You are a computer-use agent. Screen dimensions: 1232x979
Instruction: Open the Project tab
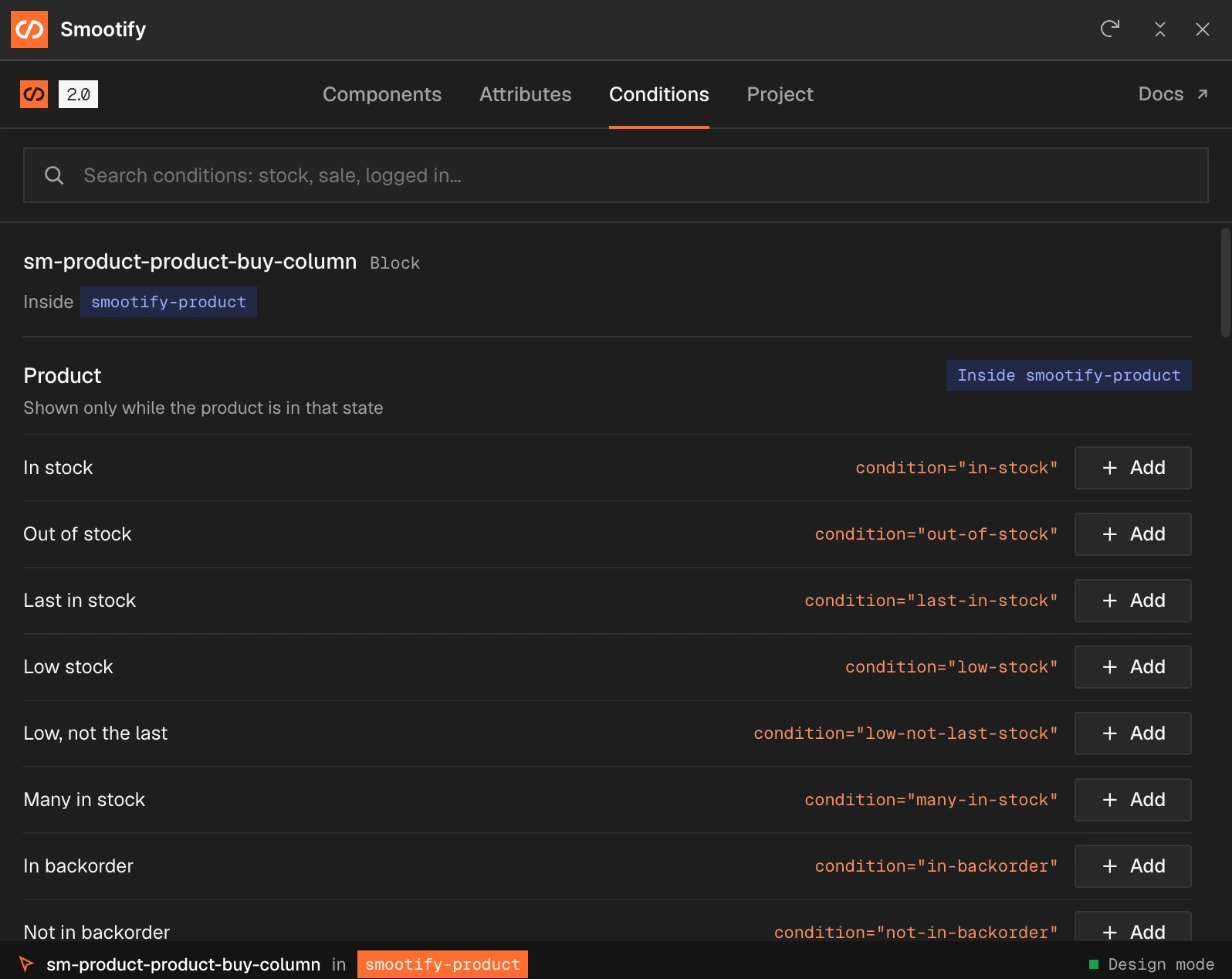coord(780,94)
